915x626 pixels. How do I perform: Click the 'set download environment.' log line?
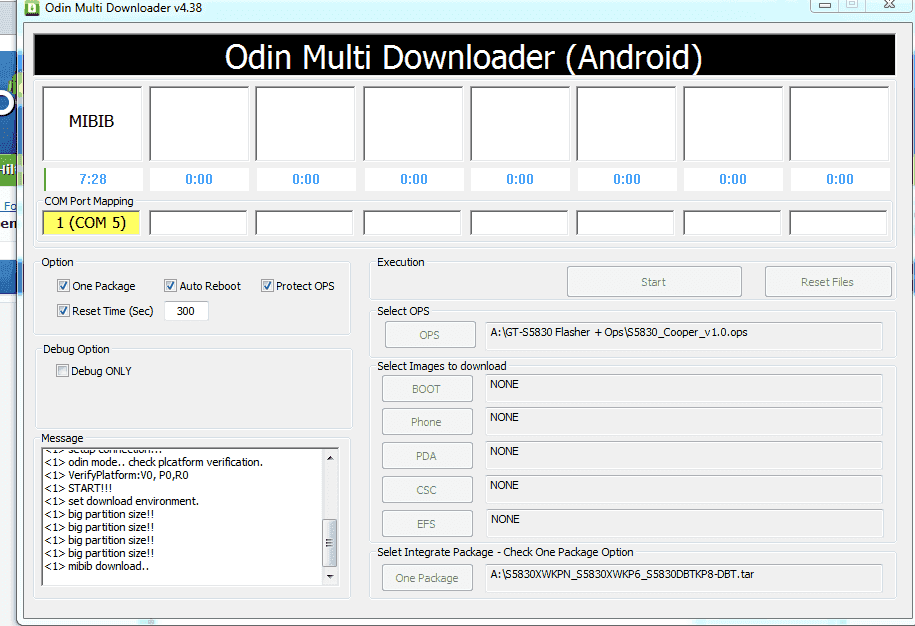coord(122,501)
